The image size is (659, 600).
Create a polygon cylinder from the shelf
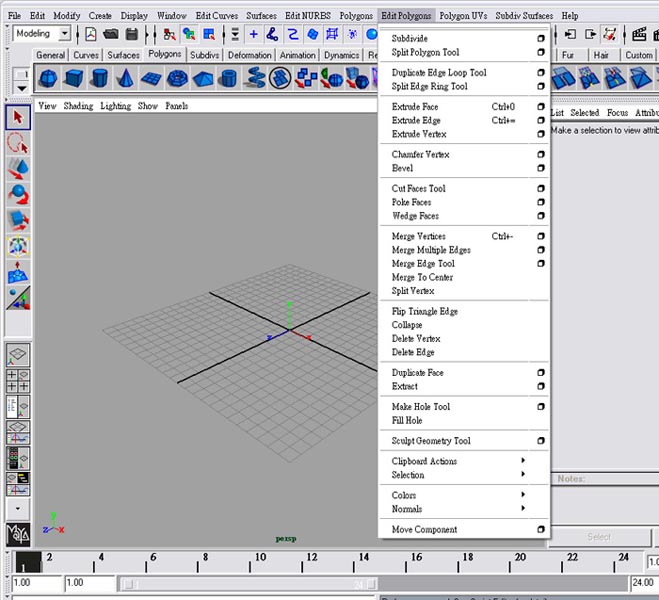(x=99, y=79)
